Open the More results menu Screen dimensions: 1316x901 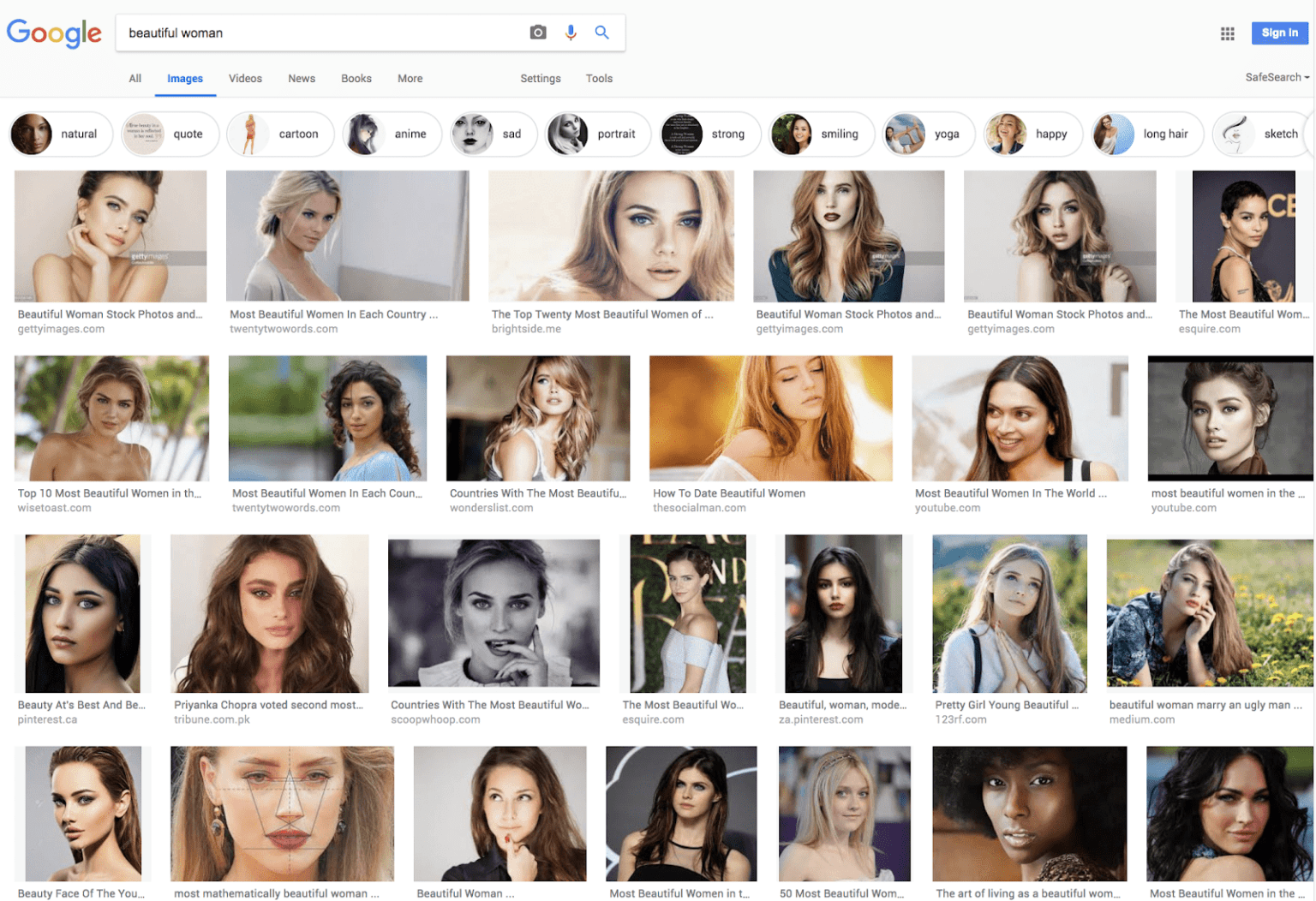[410, 78]
